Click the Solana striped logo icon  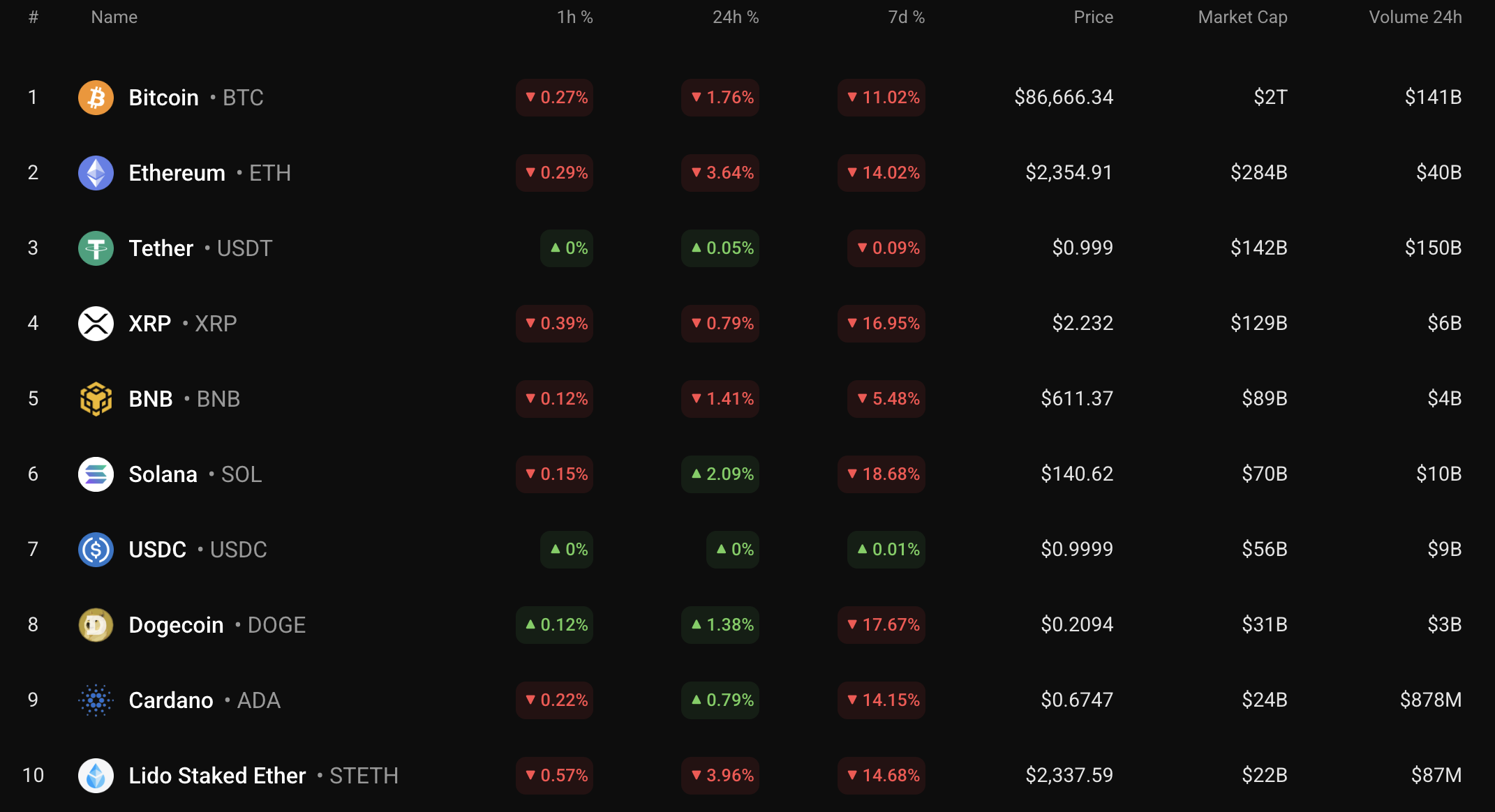[96, 474]
